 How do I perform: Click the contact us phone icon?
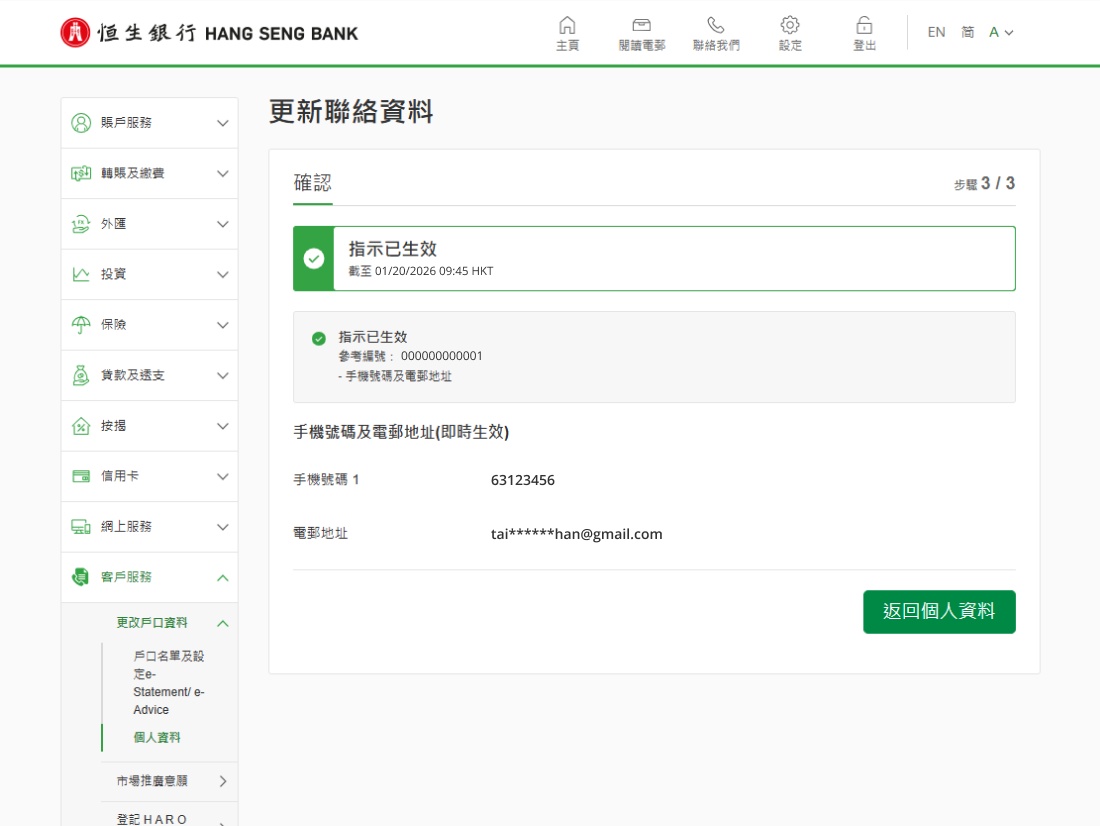(x=716, y=25)
